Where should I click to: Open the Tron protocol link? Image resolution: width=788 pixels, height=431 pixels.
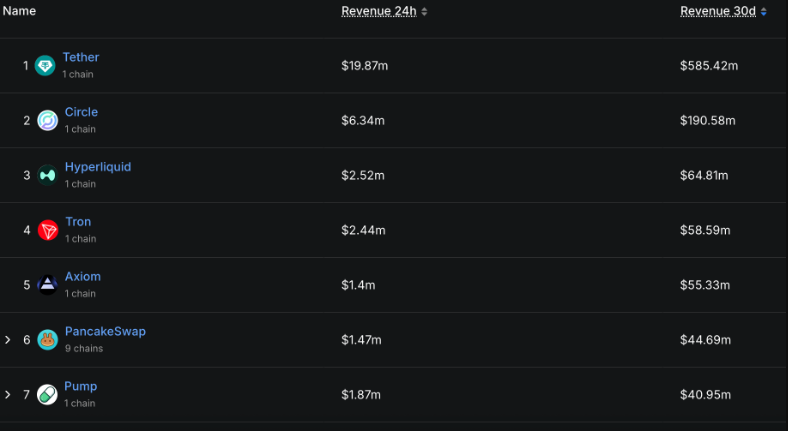tap(78, 222)
